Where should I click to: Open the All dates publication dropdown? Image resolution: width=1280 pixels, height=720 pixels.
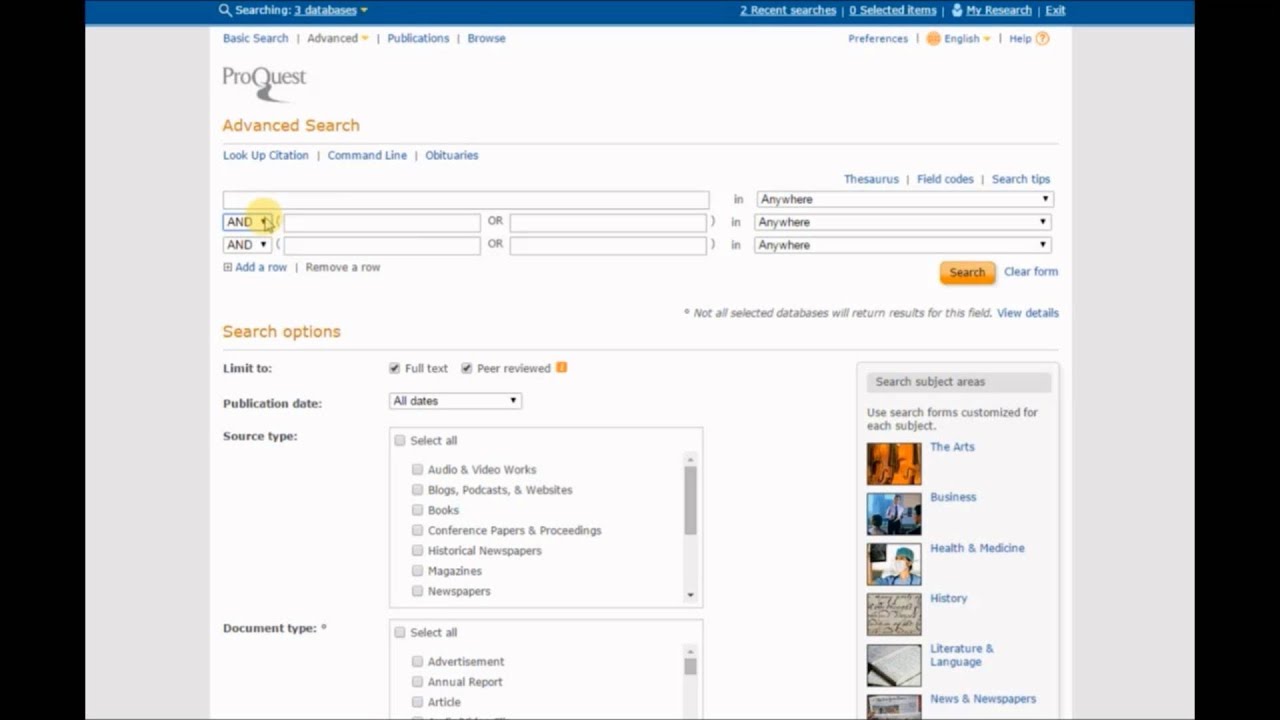point(455,401)
